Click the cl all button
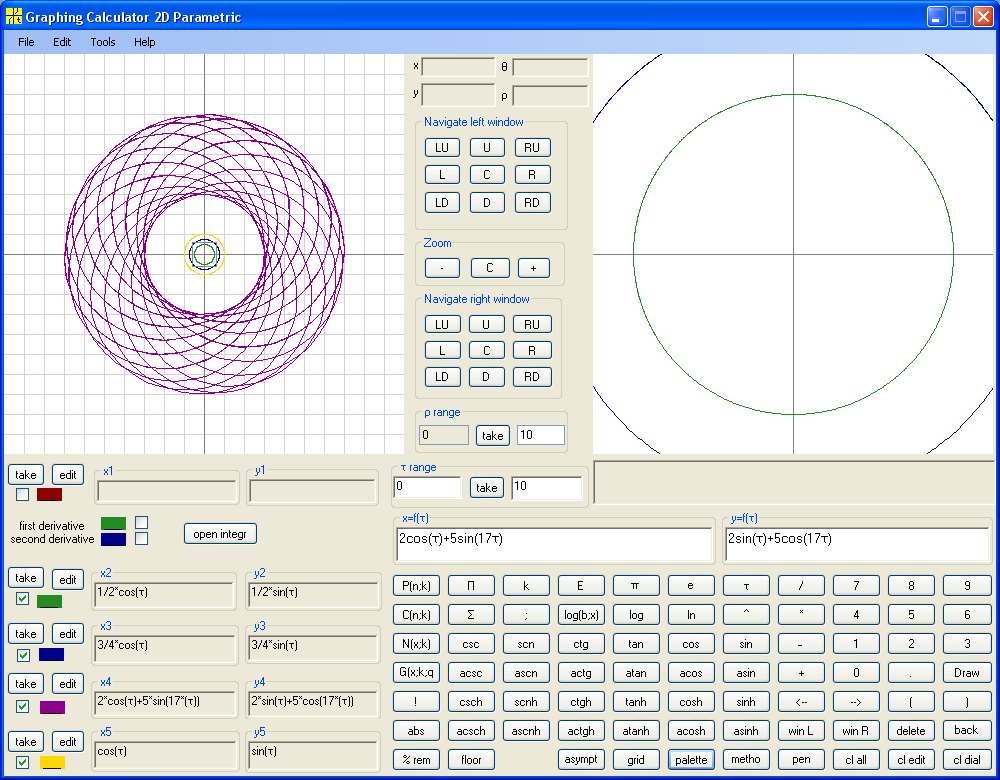This screenshot has height=780, width=1000. [x=856, y=760]
